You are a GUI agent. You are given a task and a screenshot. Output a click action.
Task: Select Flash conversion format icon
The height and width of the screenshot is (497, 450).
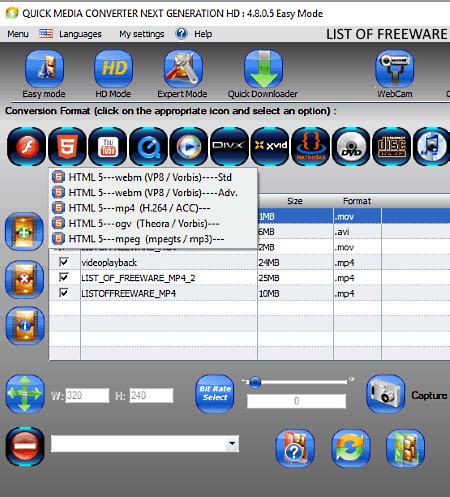(x=27, y=146)
